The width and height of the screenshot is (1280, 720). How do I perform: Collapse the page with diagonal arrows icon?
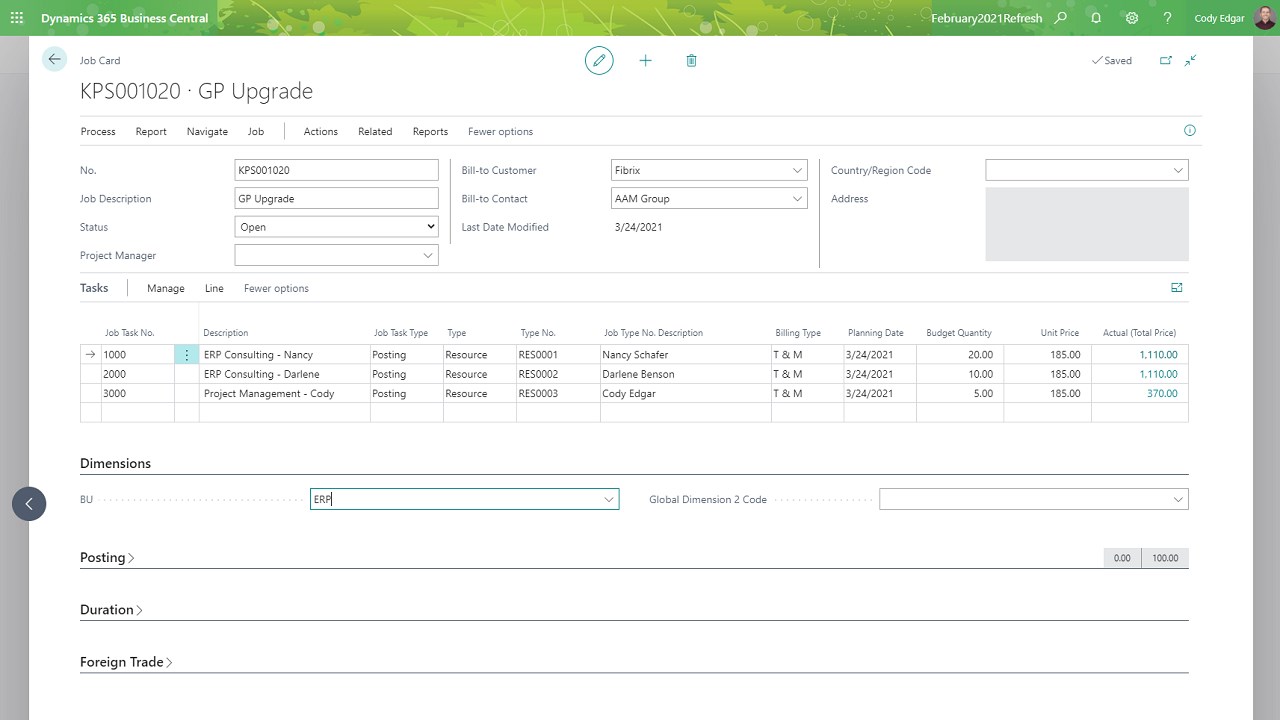pos(1190,61)
